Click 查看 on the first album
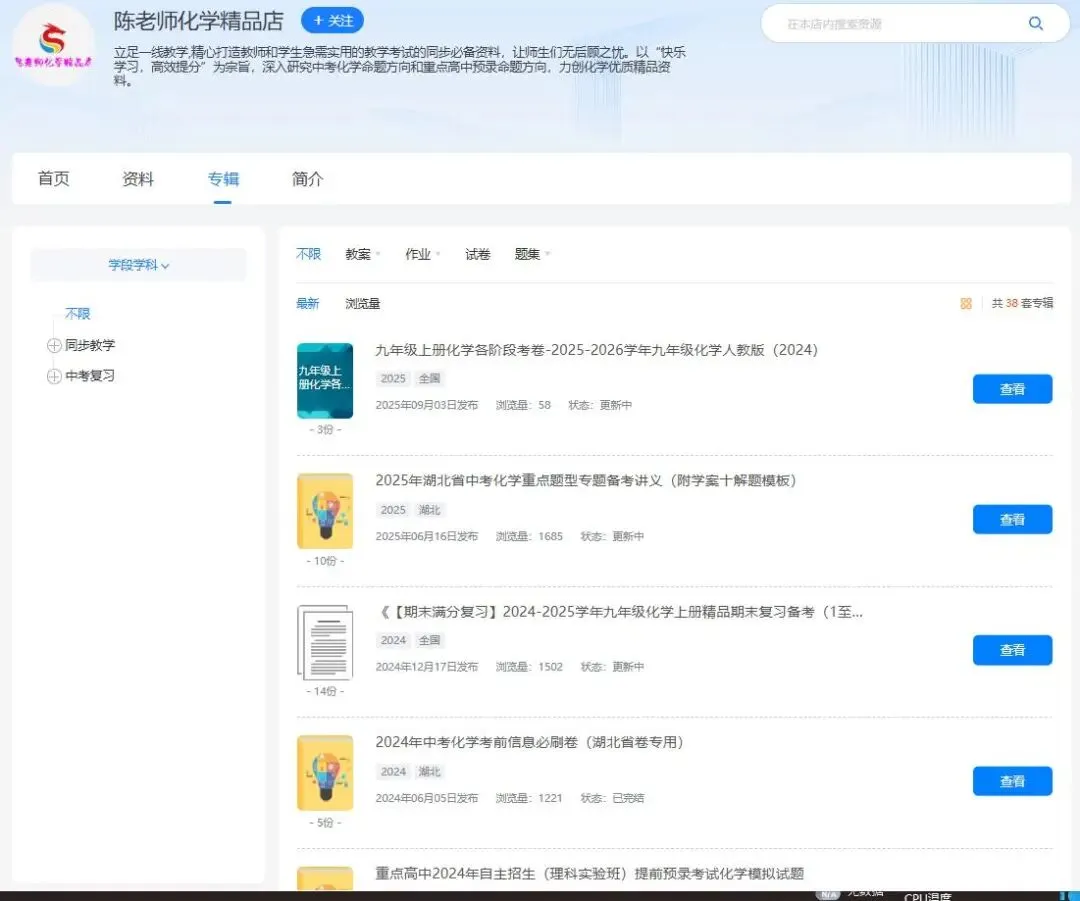 1012,389
